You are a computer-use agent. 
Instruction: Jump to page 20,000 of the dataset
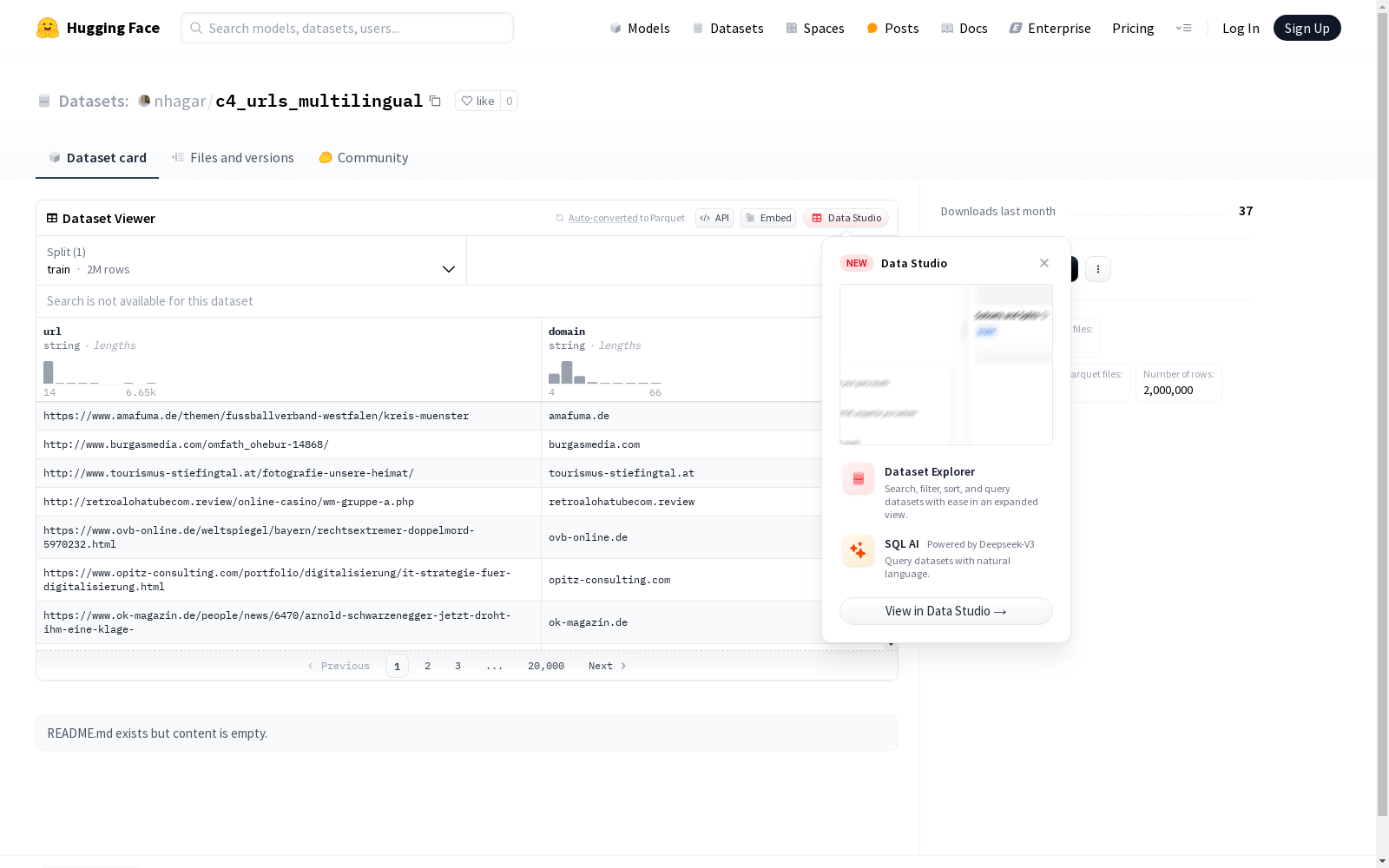point(546,666)
